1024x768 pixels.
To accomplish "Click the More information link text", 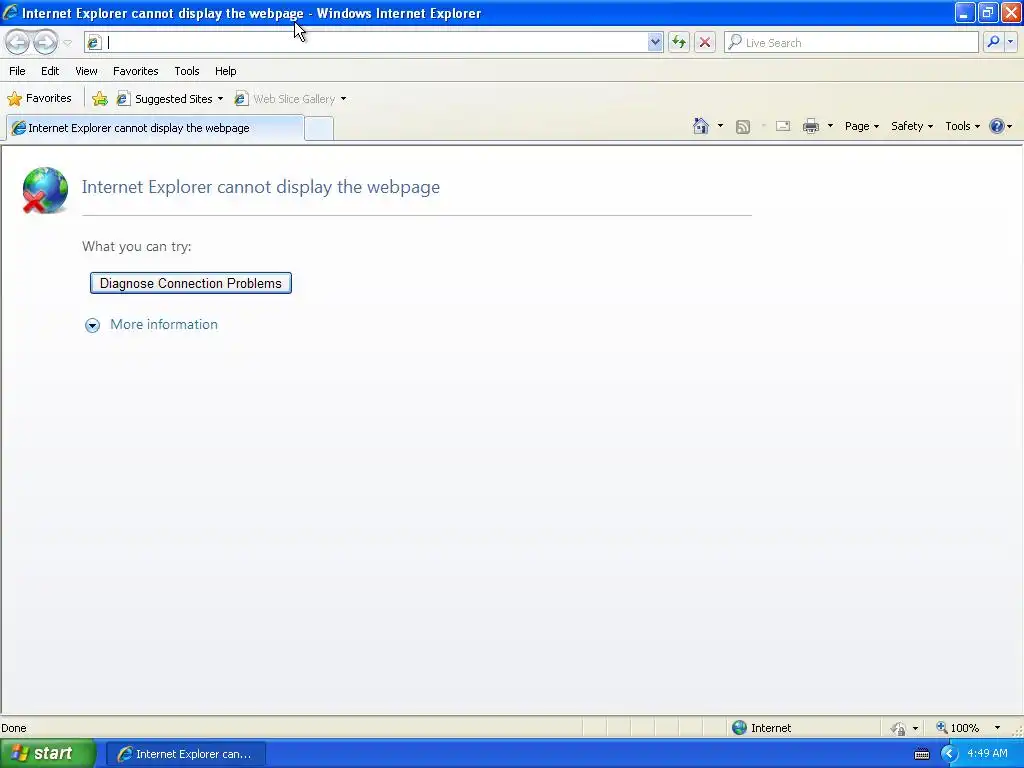I will point(164,325).
